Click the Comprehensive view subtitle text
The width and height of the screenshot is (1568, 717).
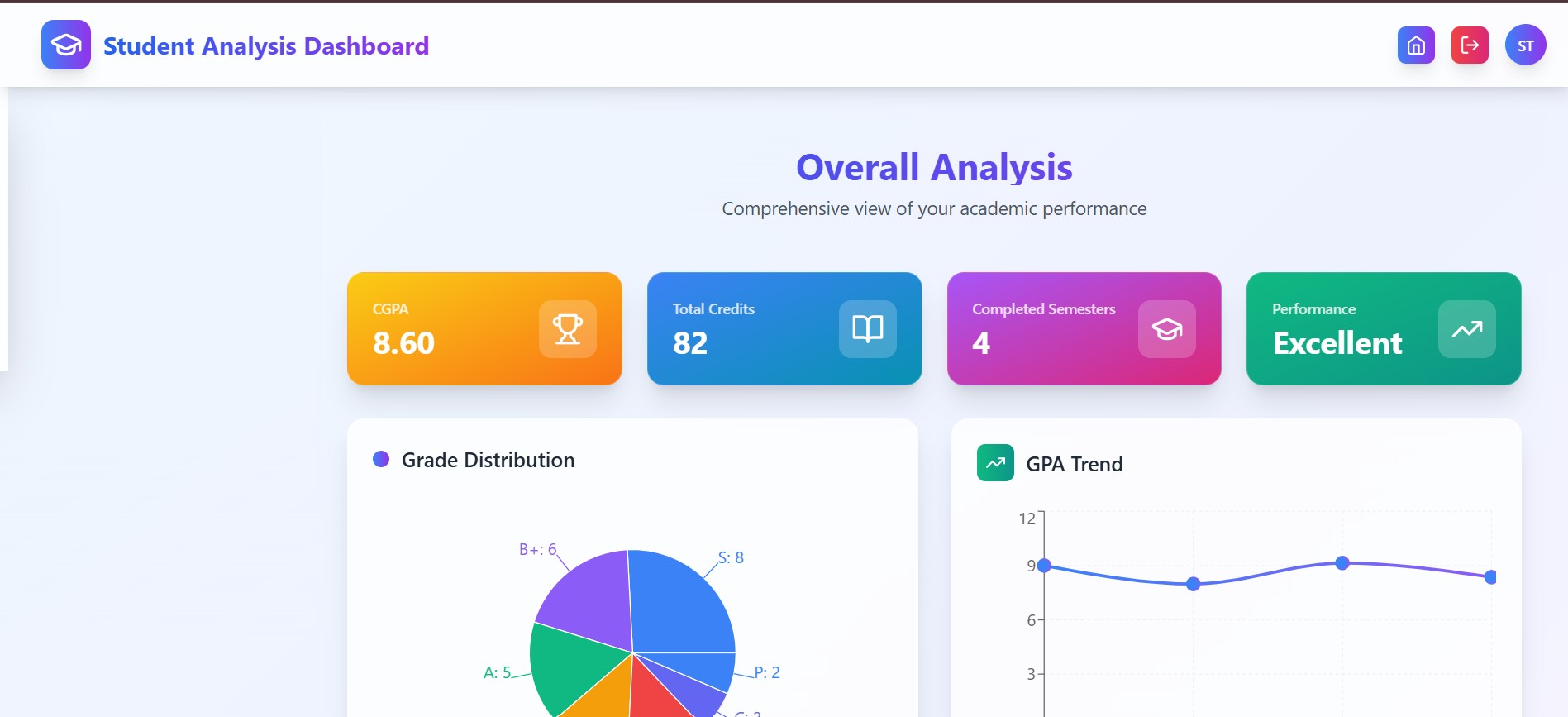pos(934,208)
